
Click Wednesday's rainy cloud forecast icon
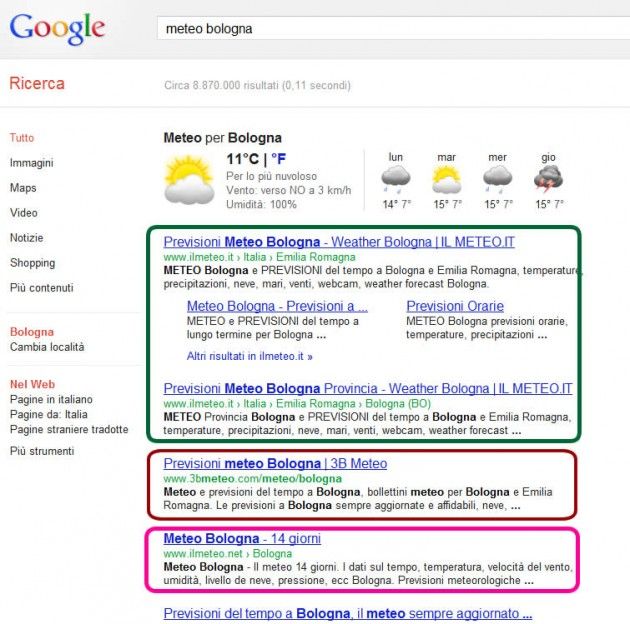pos(497,179)
